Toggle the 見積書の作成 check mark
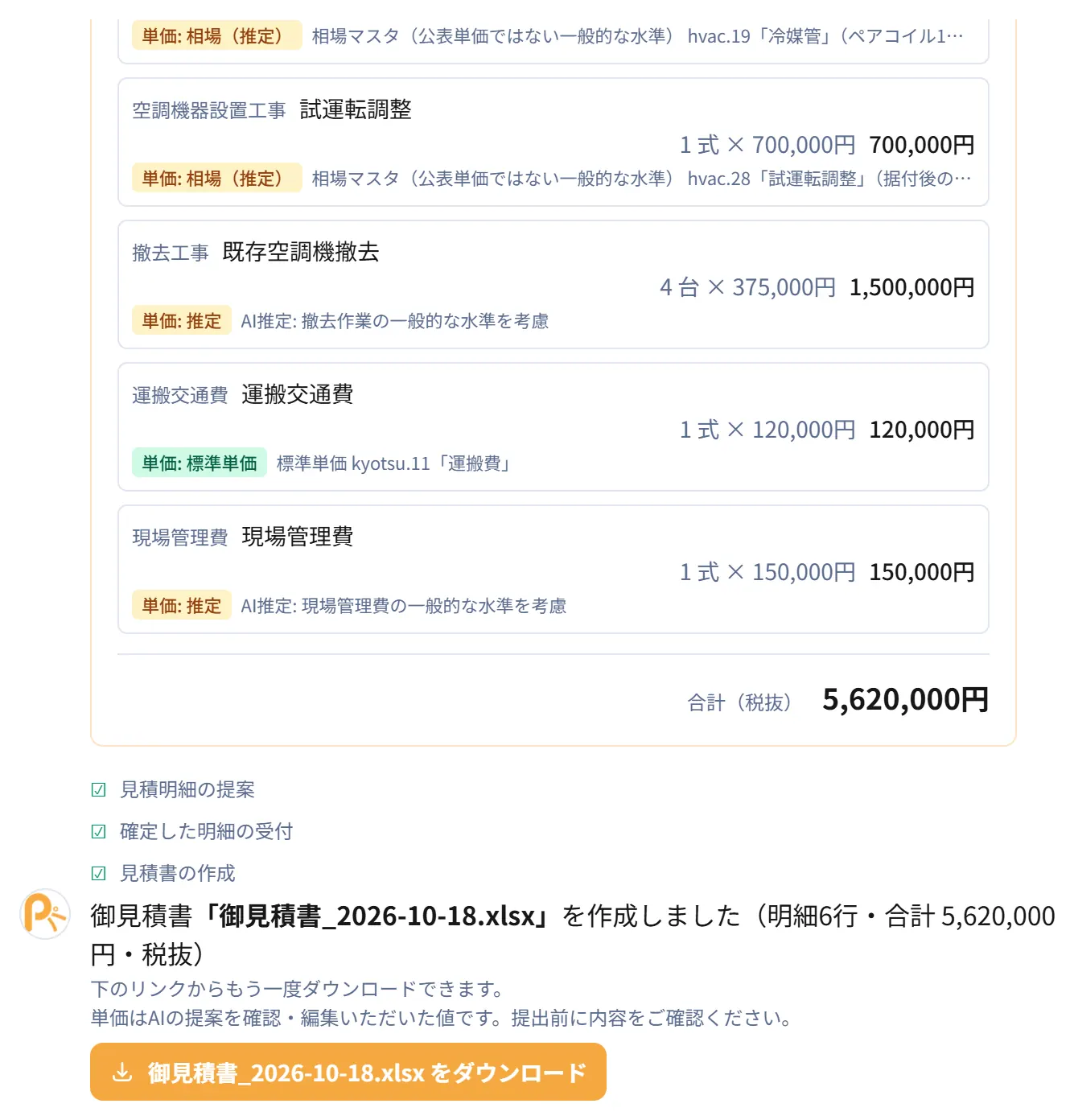Screen dimensions: 1074x1120 click(x=98, y=874)
